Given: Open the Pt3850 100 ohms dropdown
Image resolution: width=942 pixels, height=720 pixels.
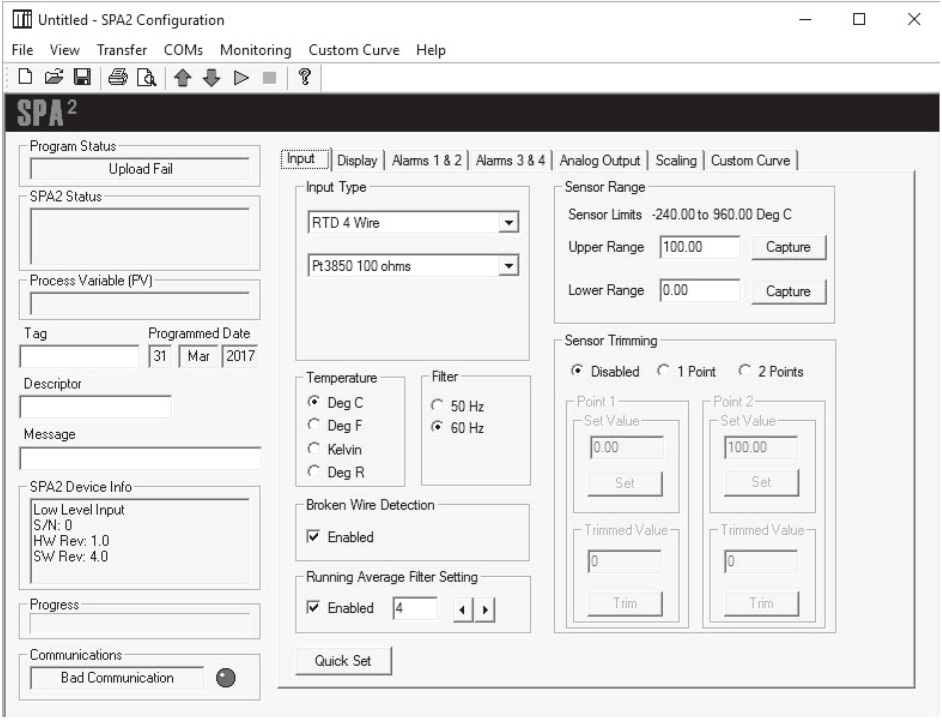Looking at the screenshot, I should (x=509, y=265).
